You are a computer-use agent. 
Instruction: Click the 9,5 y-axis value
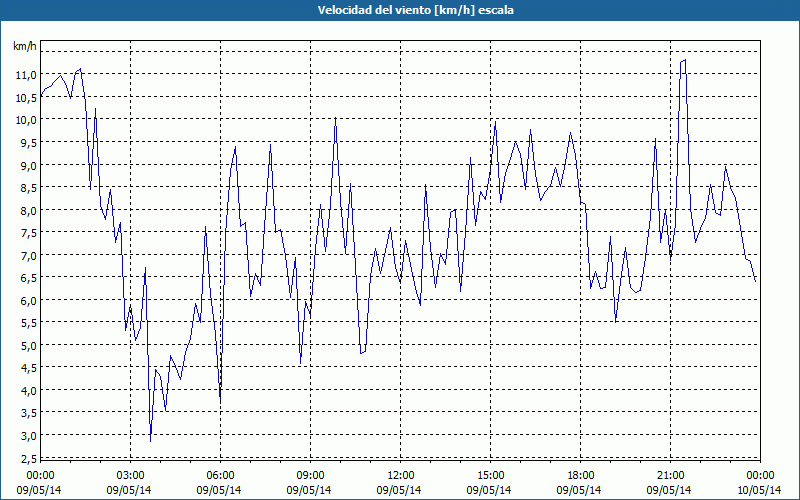coord(28,142)
